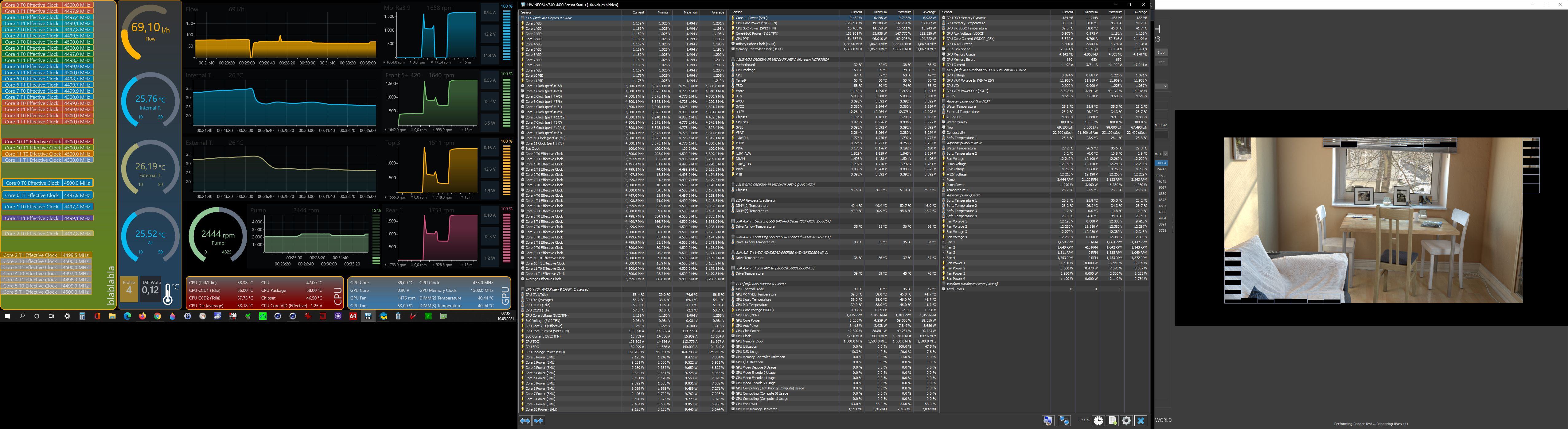Open the green Prime95 taskbar icon
Viewport: 1568px width, 429px height.
pos(263,316)
